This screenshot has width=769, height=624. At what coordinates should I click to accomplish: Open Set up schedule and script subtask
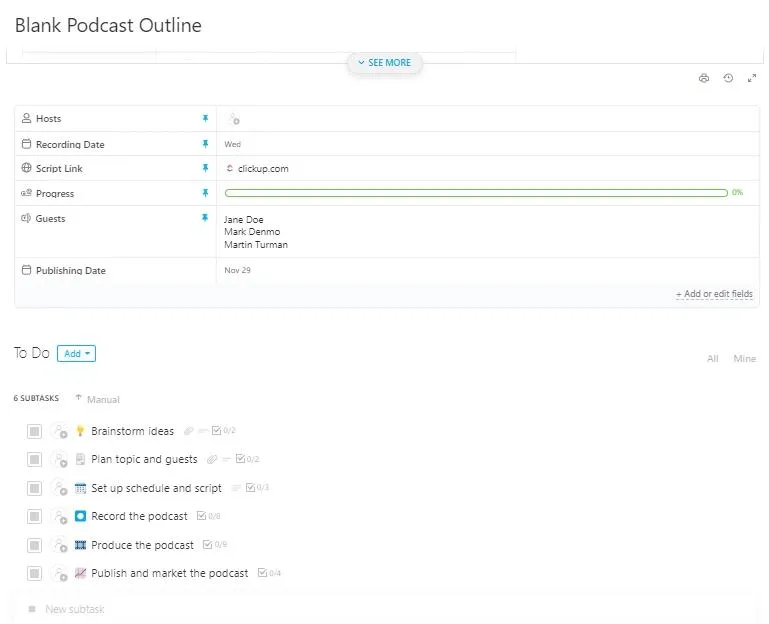(x=156, y=488)
